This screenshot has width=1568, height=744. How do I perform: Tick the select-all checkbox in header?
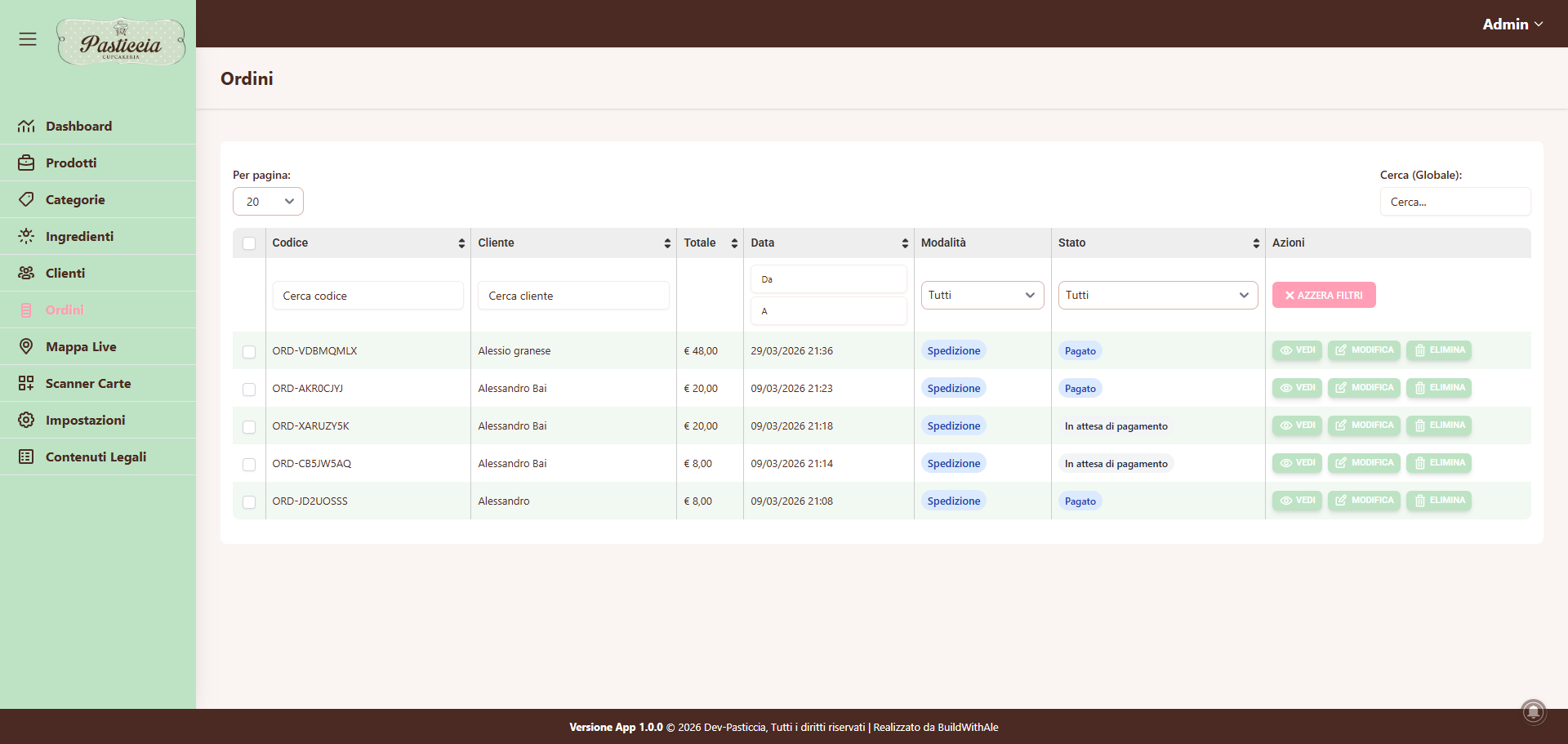pyautogui.click(x=249, y=243)
